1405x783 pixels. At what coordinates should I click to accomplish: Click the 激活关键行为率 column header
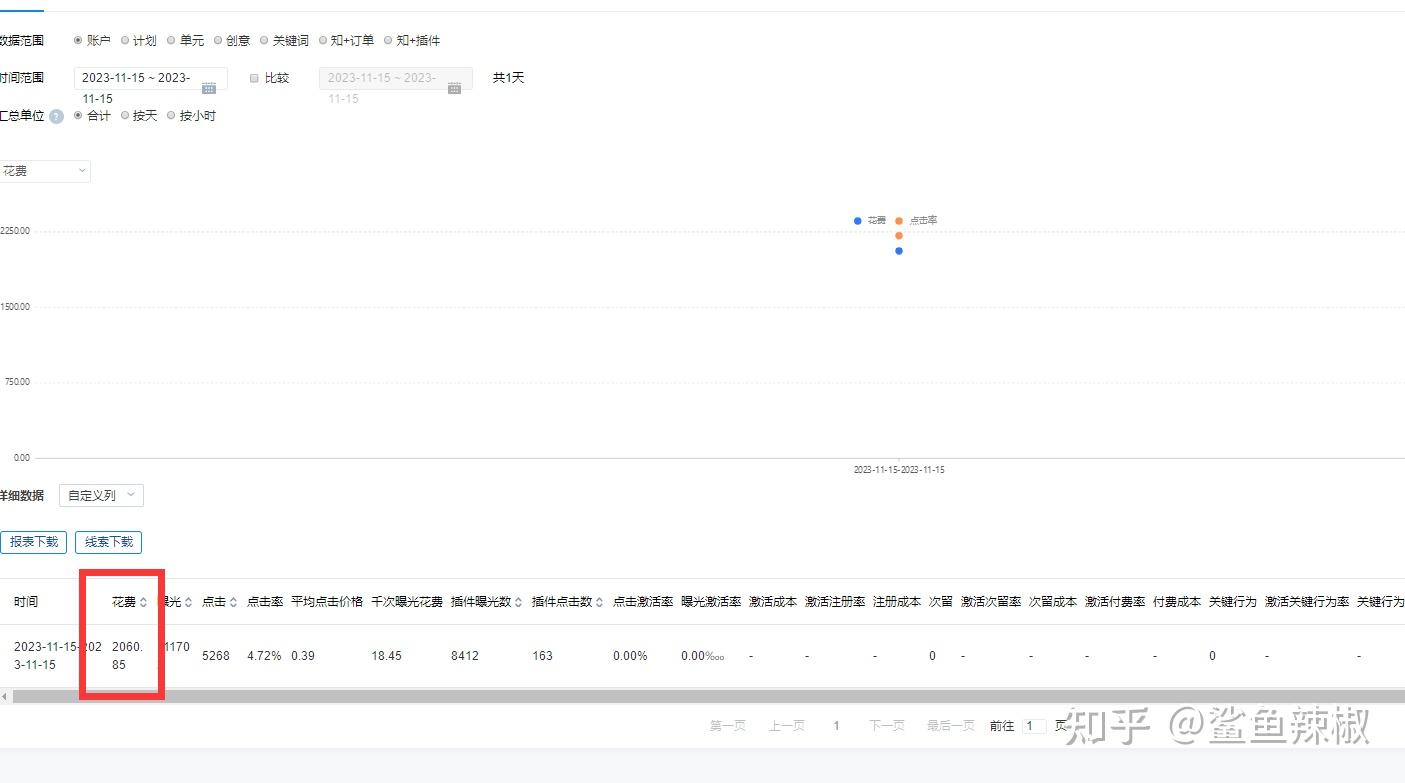[1307, 602]
